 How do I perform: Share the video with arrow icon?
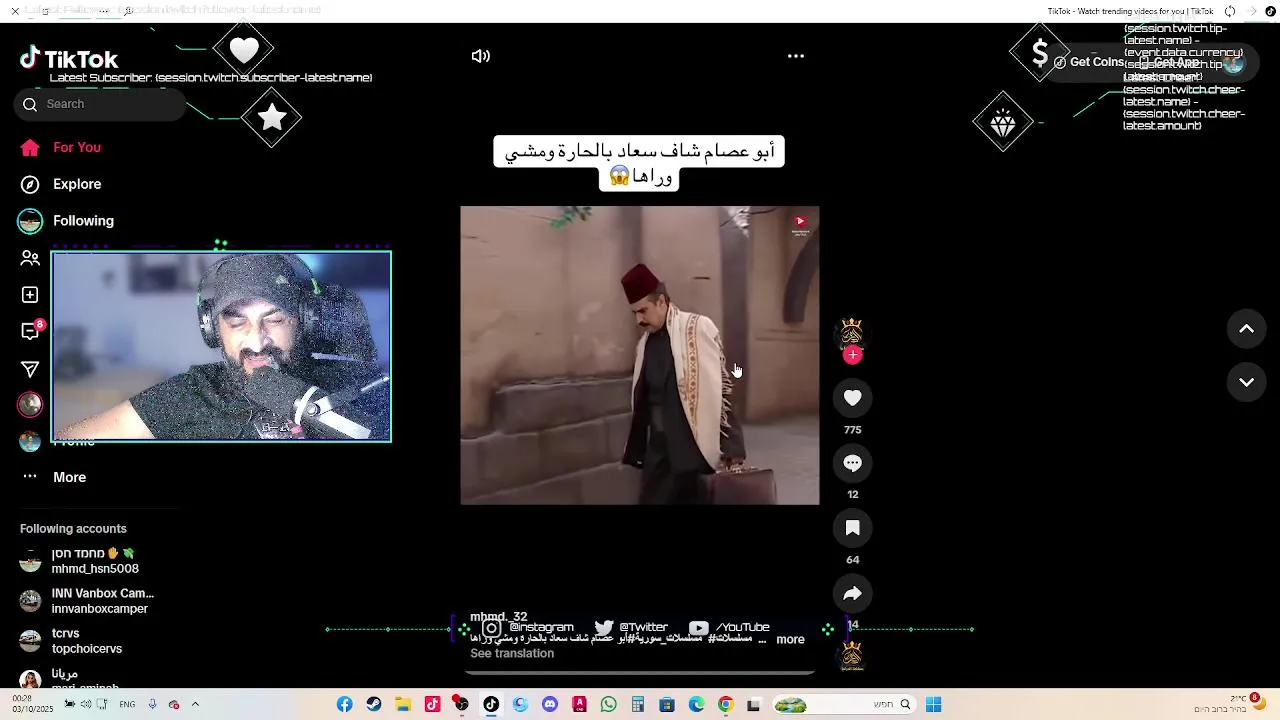tap(852, 594)
